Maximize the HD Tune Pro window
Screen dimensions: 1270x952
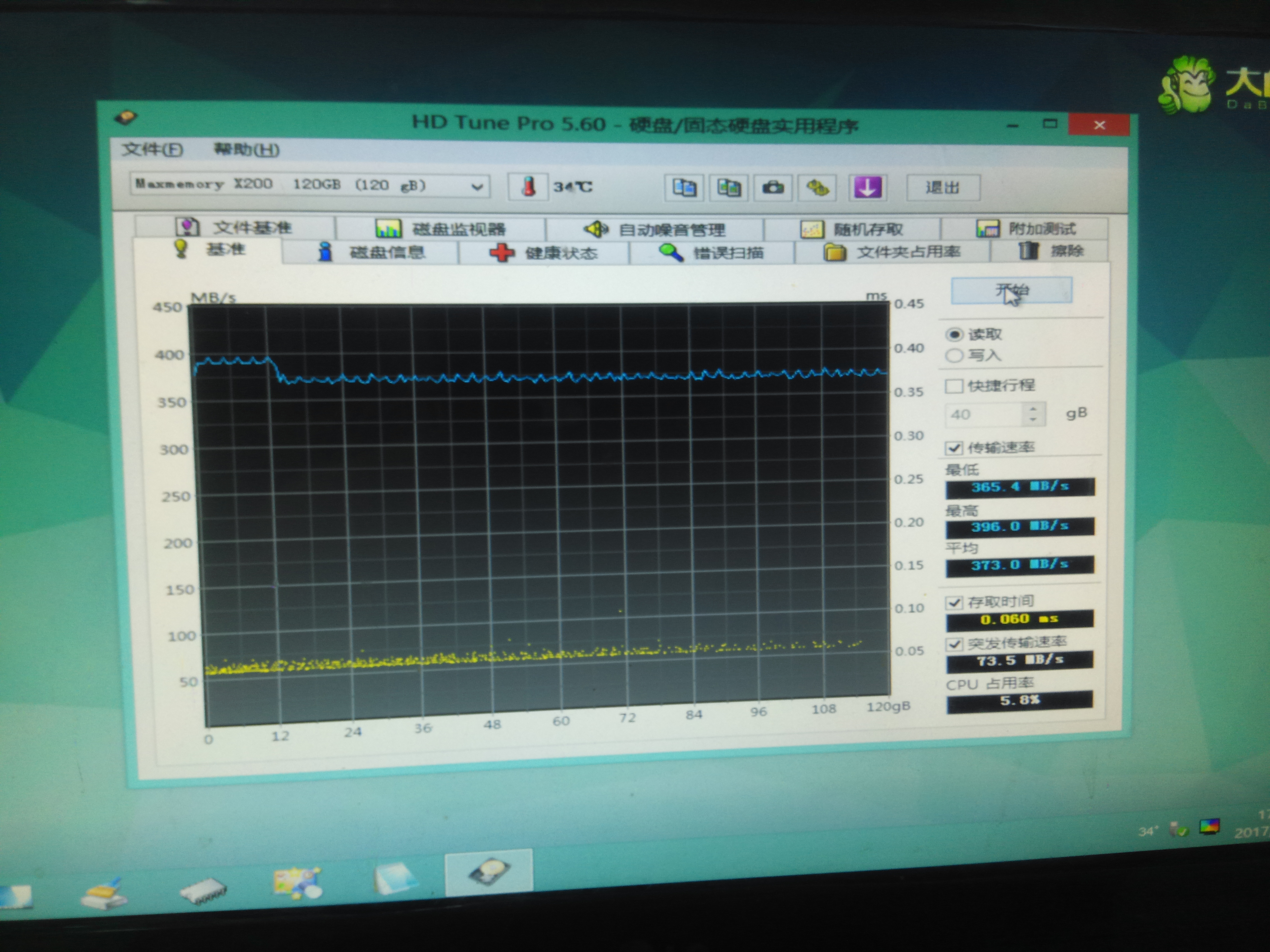coord(1050,124)
